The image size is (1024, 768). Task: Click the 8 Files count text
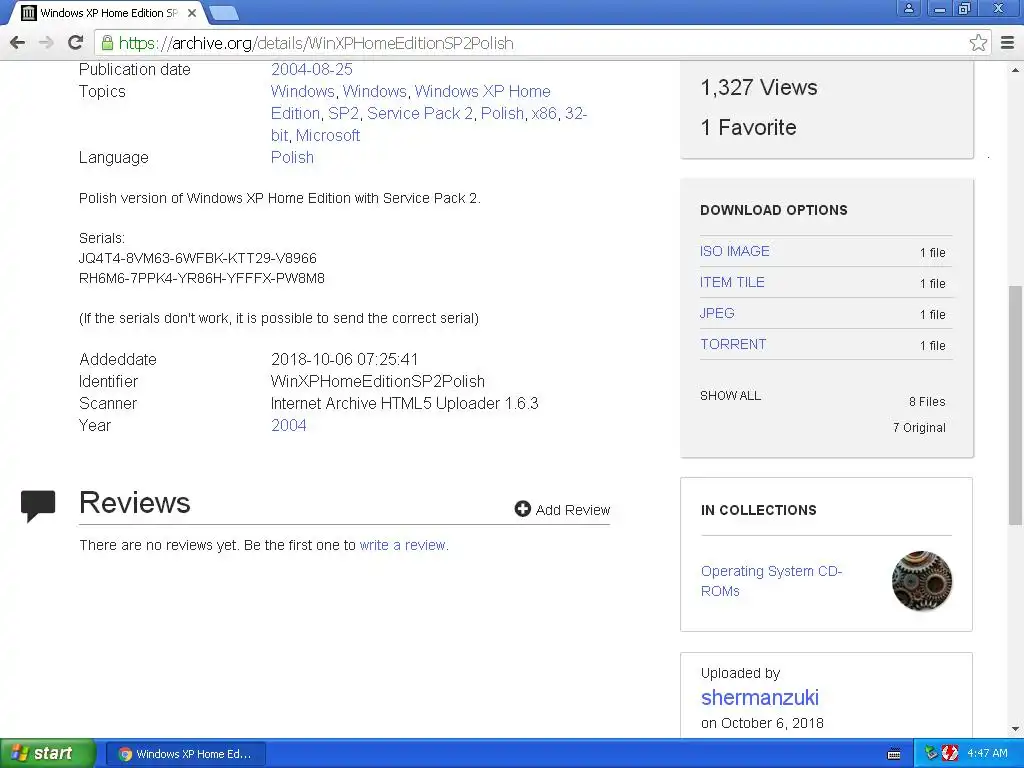tap(927, 402)
